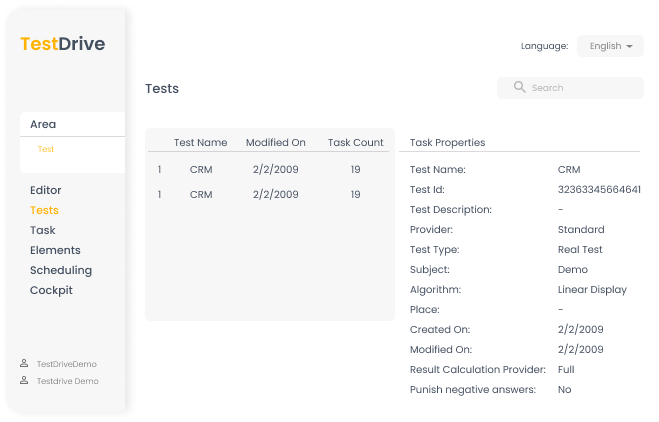This screenshot has width=659, height=422.
Task: Click the Created On: label
Action: point(440,330)
